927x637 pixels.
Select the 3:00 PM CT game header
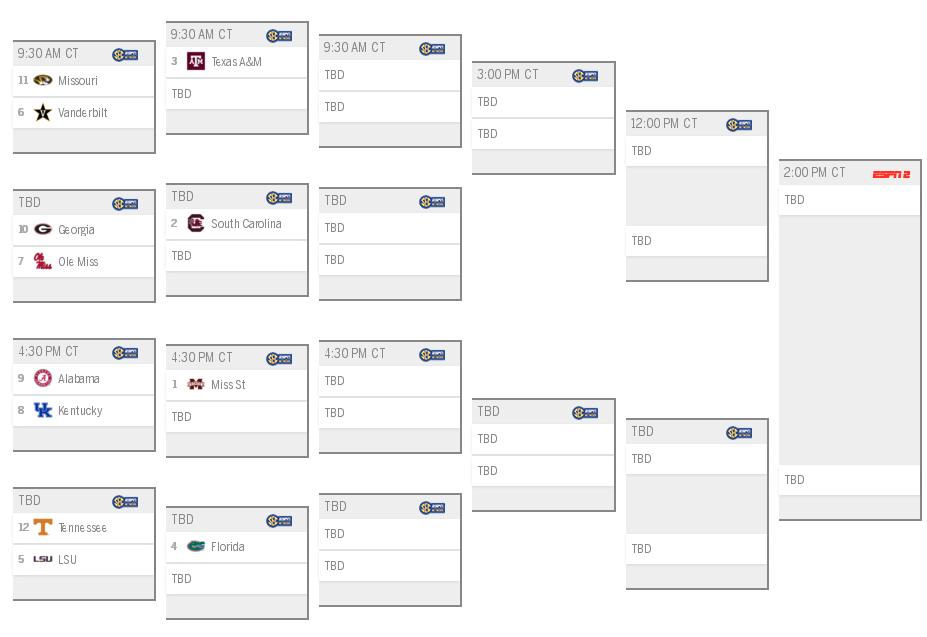543,75
